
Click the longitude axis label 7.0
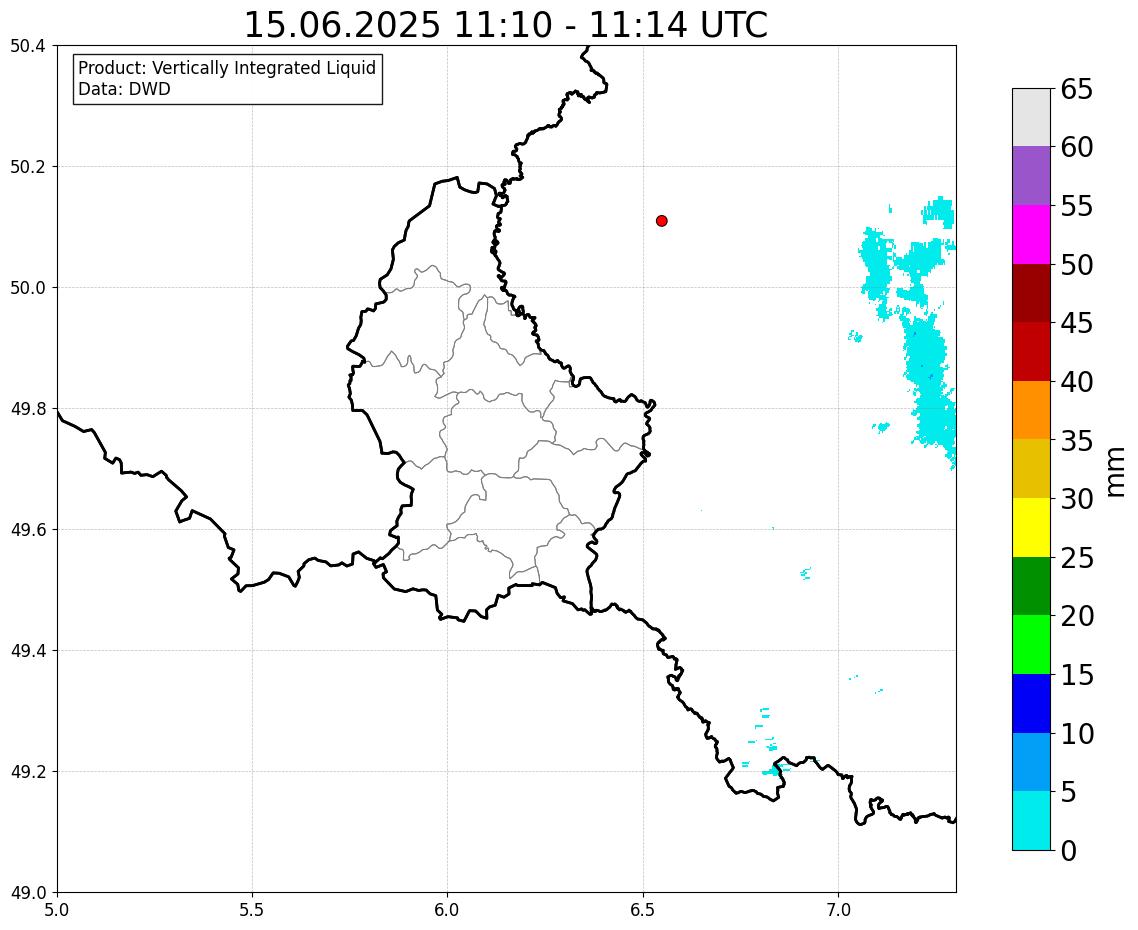[x=838, y=910]
